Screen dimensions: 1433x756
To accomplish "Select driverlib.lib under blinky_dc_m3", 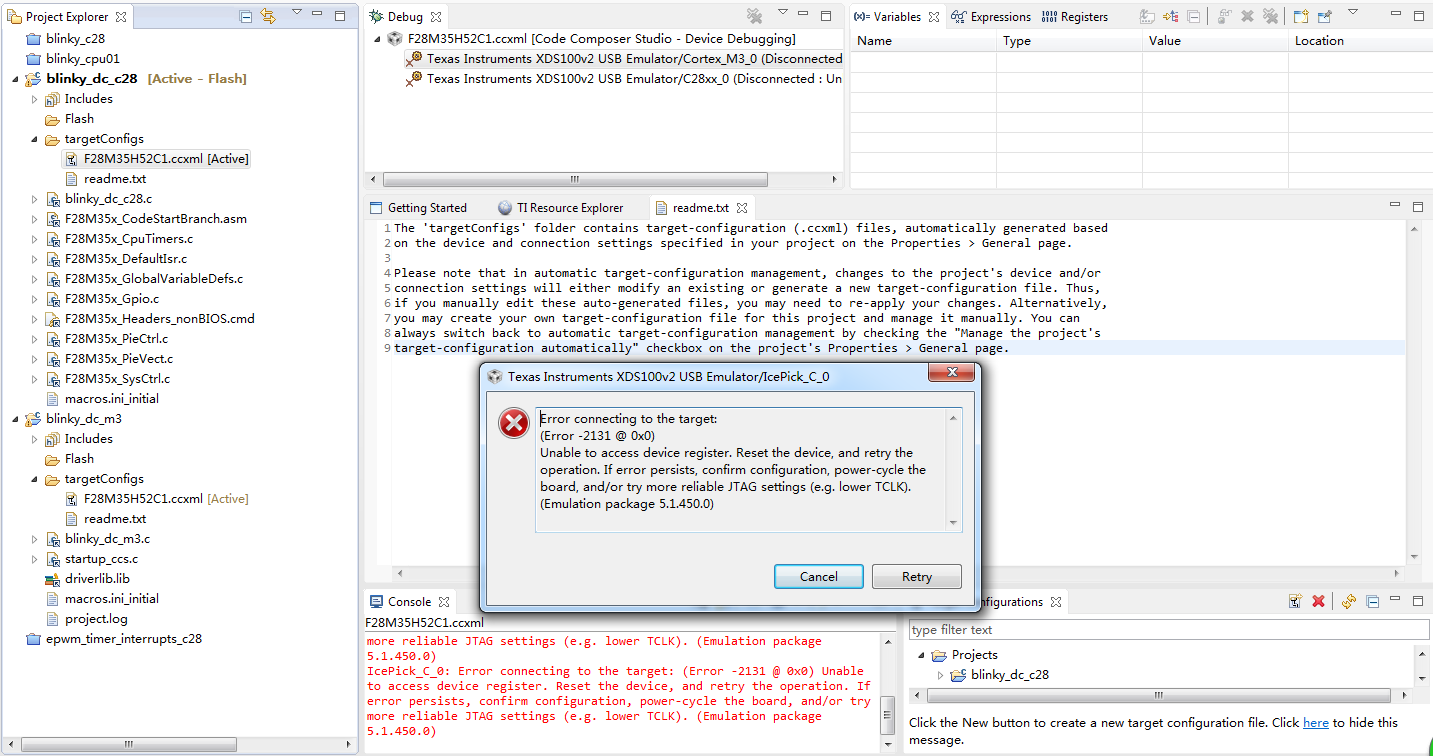I will 97,579.
